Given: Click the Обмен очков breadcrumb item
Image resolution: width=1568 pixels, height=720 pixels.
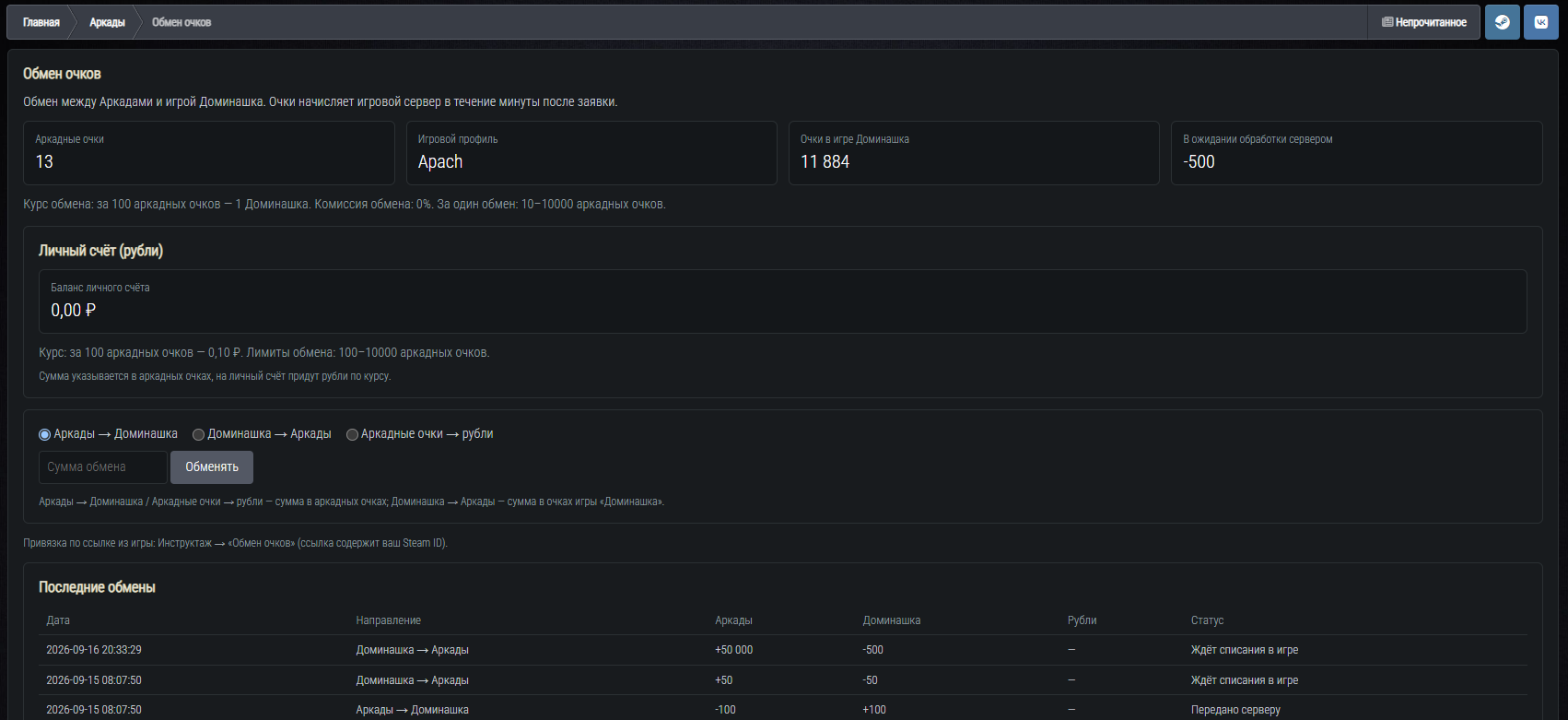Looking at the screenshot, I should (181, 22).
